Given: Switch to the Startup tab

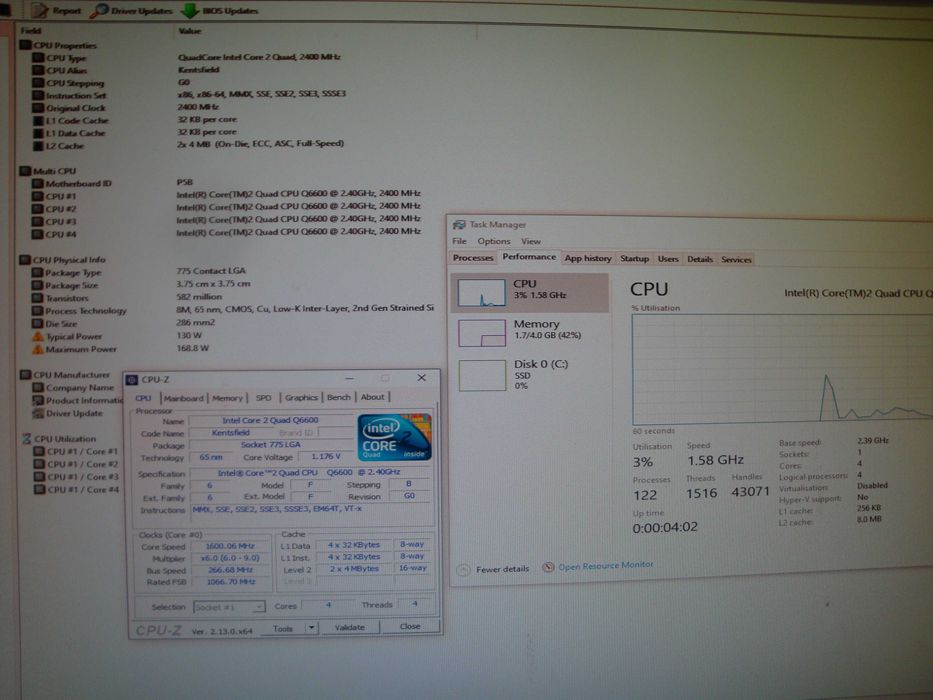Looking at the screenshot, I should pos(634,258).
